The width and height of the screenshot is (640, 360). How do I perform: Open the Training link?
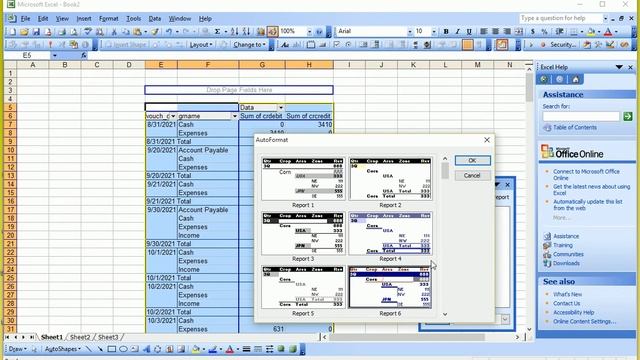click(562, 245)
